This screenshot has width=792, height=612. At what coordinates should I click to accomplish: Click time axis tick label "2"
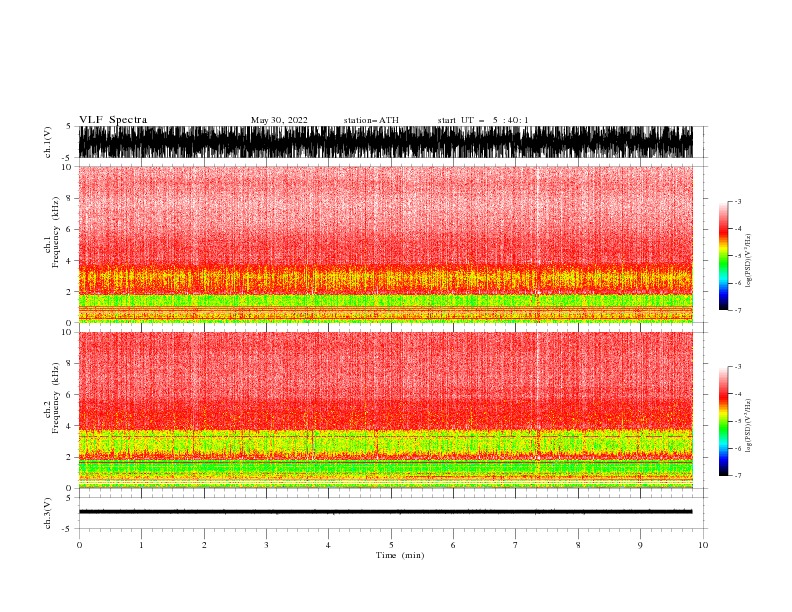(x=204, y=545)
